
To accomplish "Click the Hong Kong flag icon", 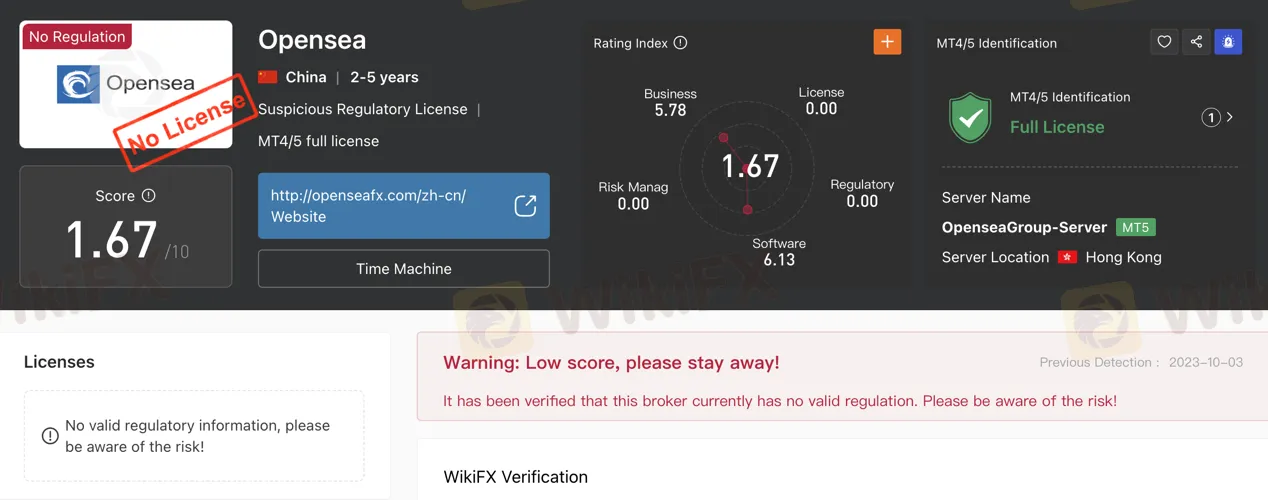I will click(1067, 257).
